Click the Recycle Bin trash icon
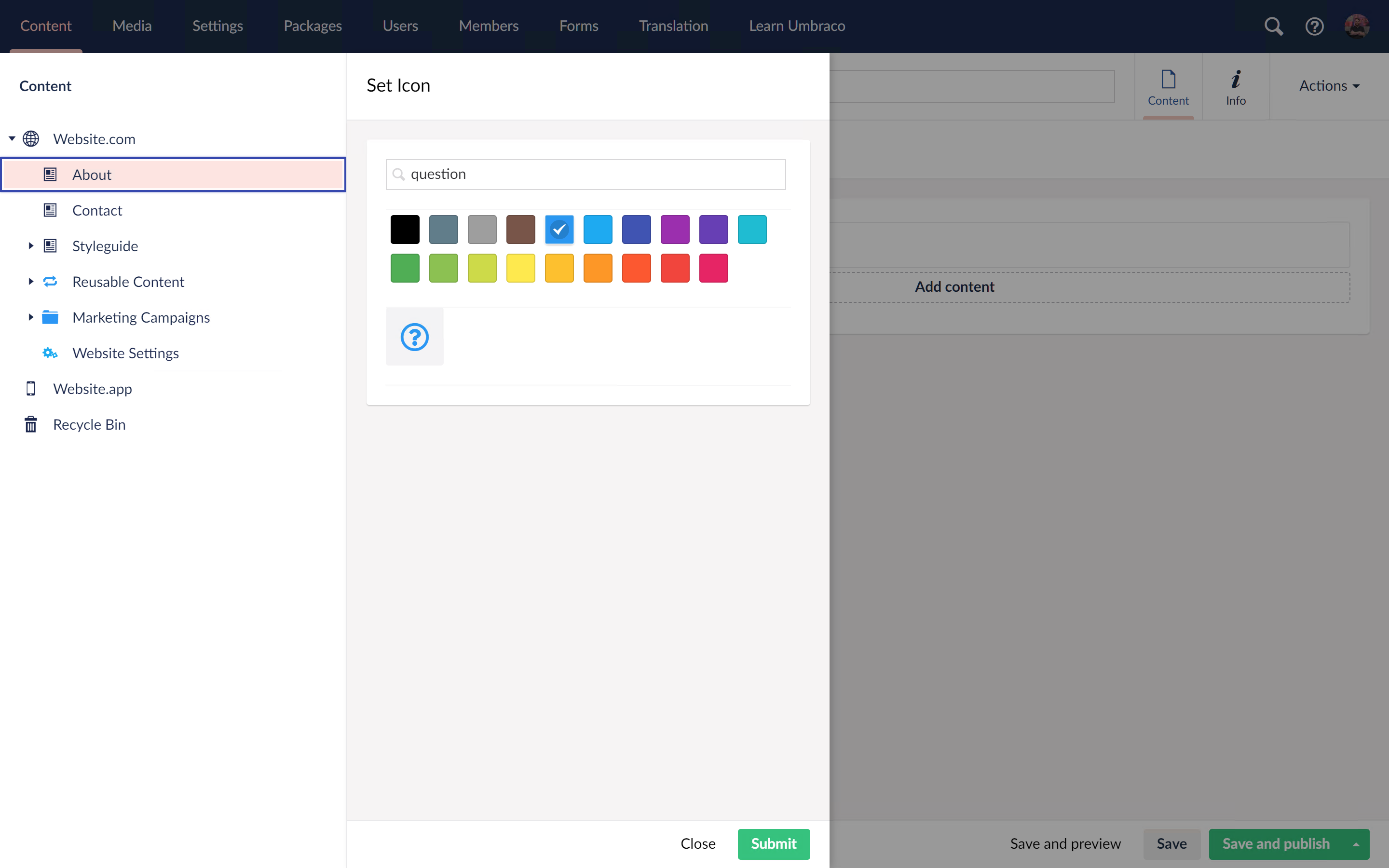The width and height of the screenshot is (1389, 868). coord(31,424)
